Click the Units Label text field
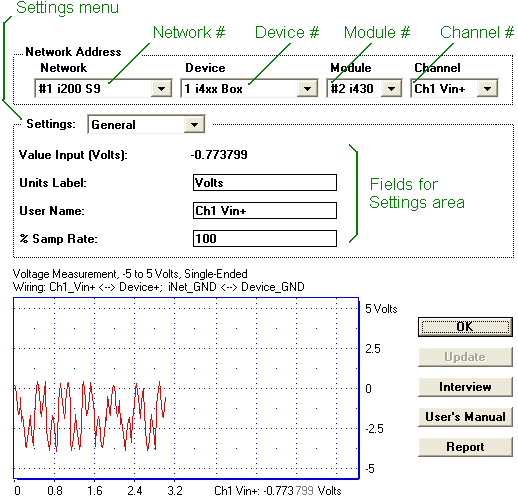Screen dimensions: 518x502 (265, 183)
